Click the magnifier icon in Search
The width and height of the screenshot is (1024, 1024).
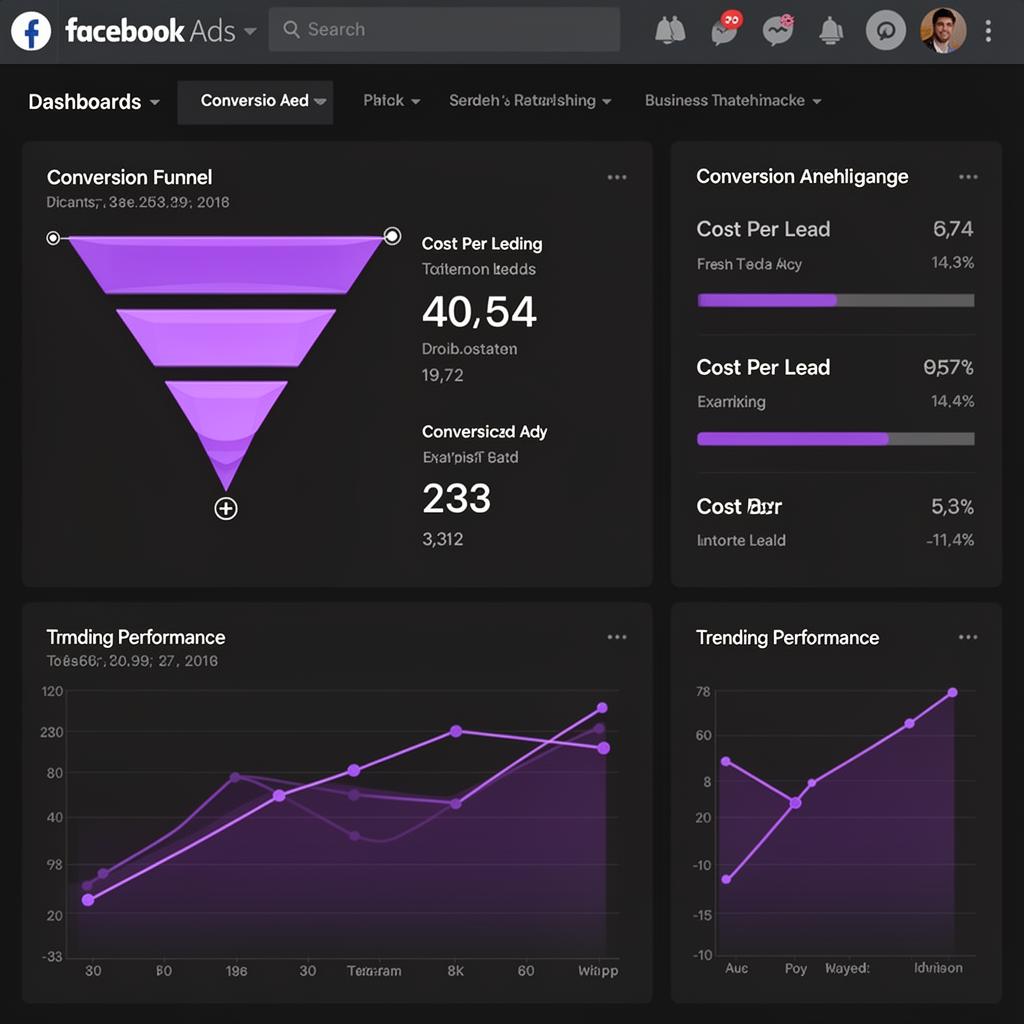(291, 29)
